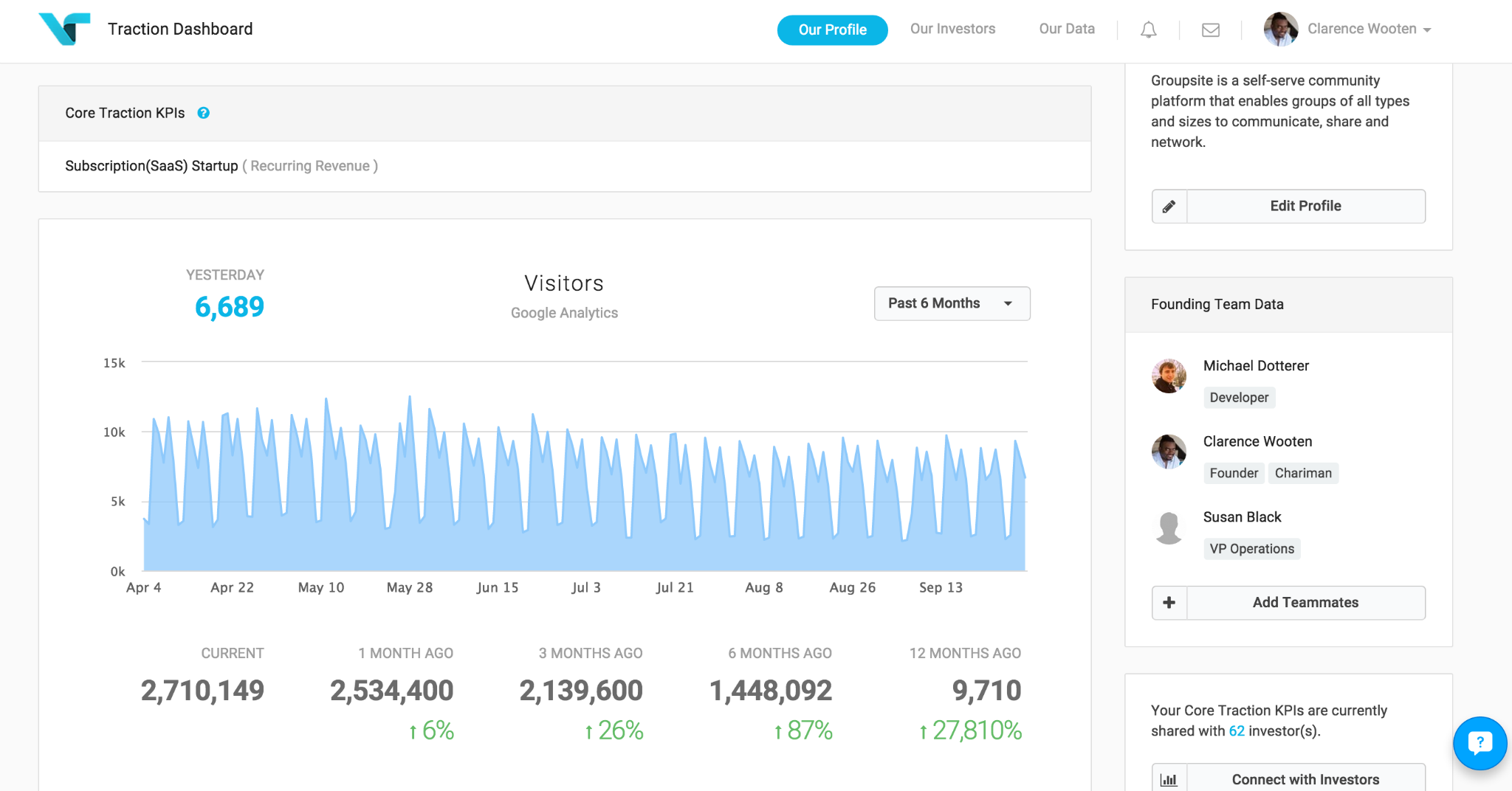Click the Google Analytics source label
1512x791 pixels.
coord(564,313)
